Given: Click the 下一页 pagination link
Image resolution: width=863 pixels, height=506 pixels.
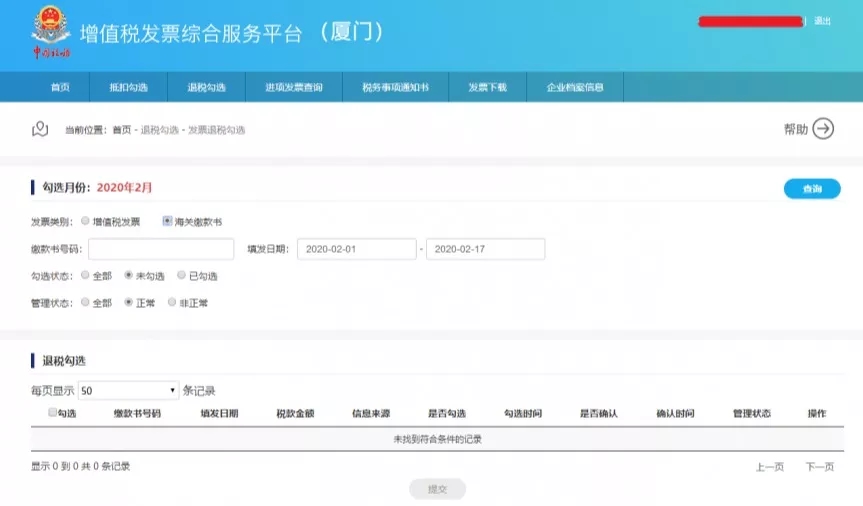Looking at the screenshot, I should pos(819,467).
